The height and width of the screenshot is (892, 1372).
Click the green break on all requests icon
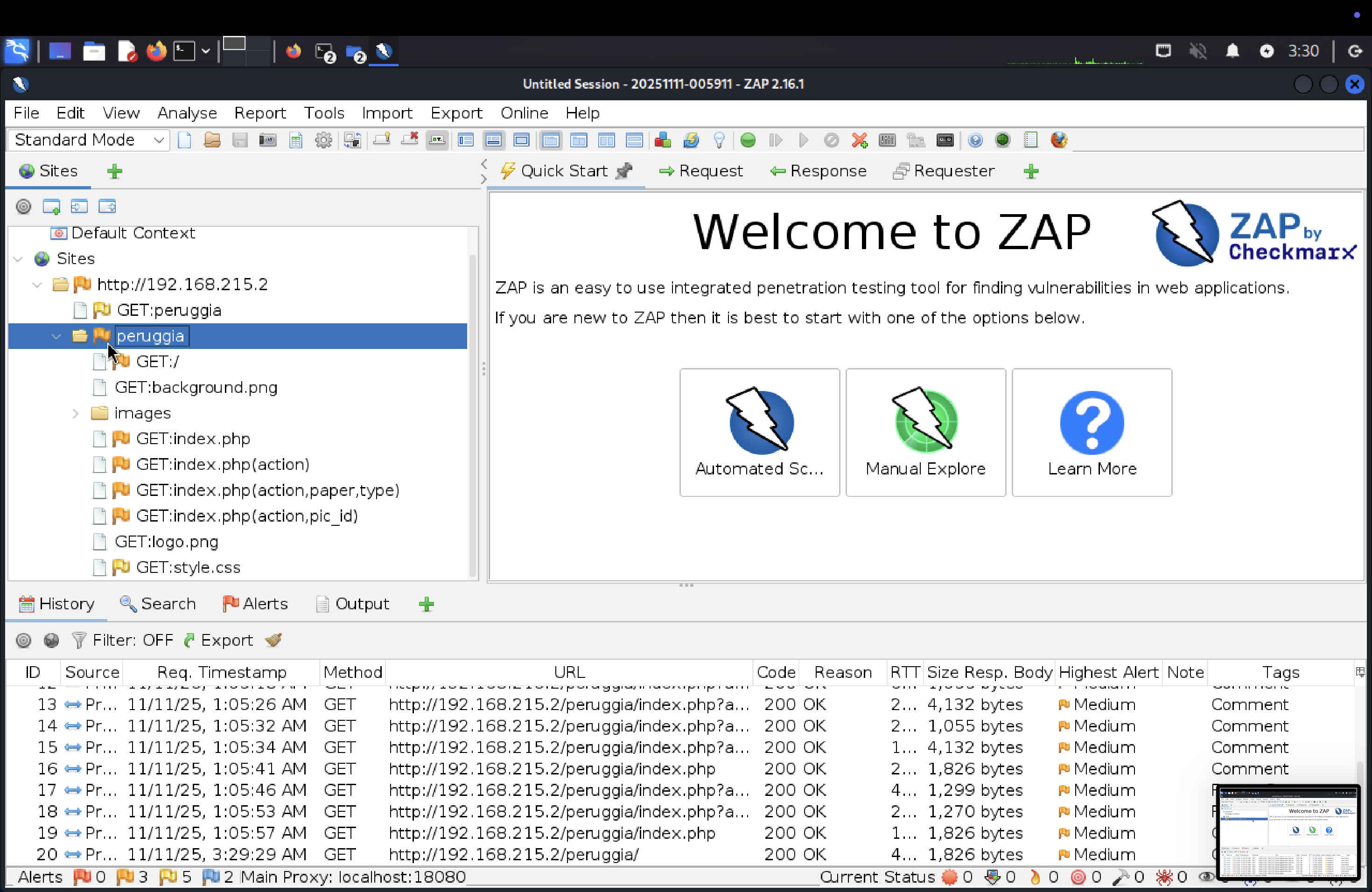[748, 140]
